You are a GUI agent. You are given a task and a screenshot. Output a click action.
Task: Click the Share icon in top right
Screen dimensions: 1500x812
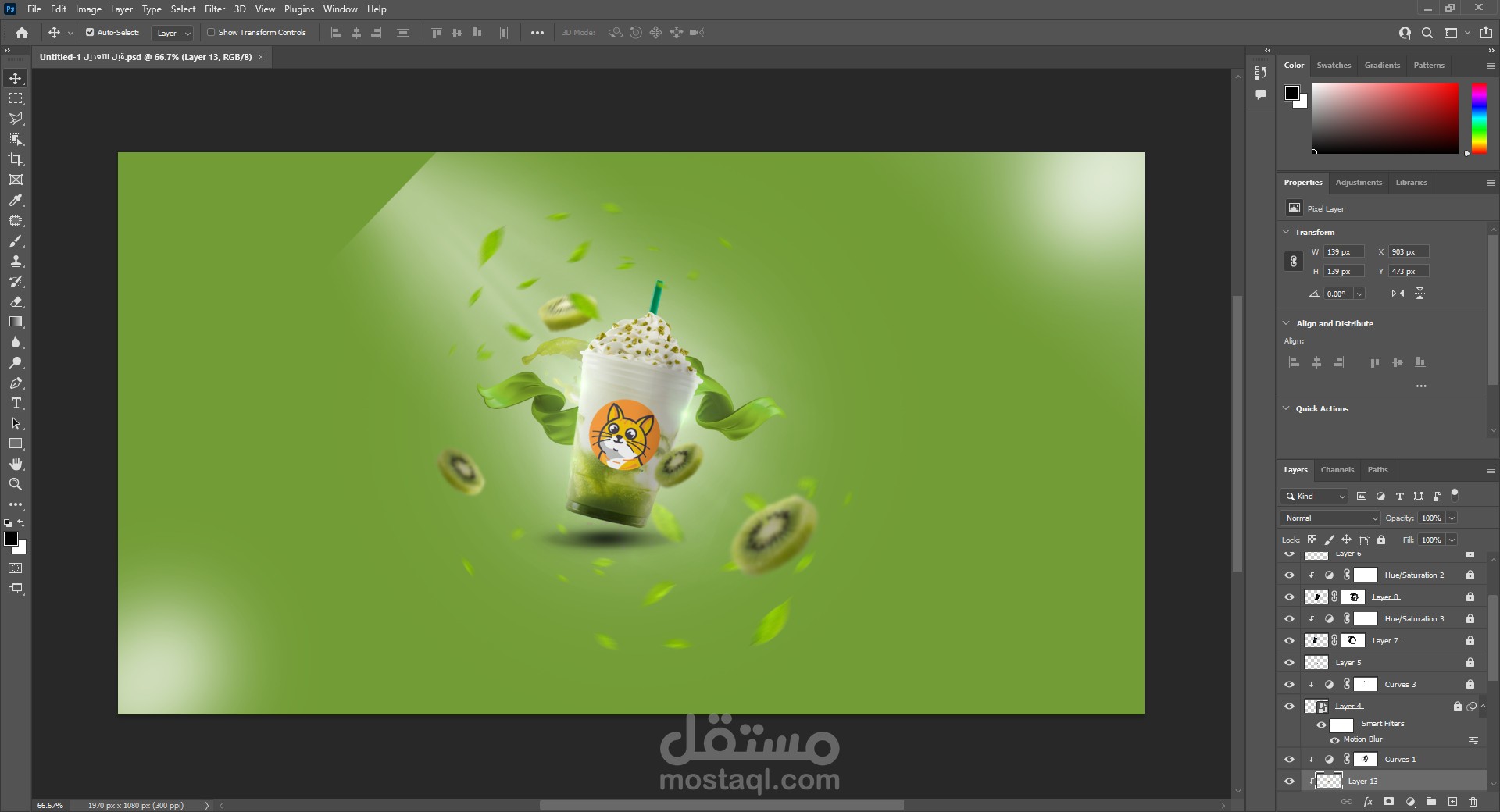point(1486,33)
